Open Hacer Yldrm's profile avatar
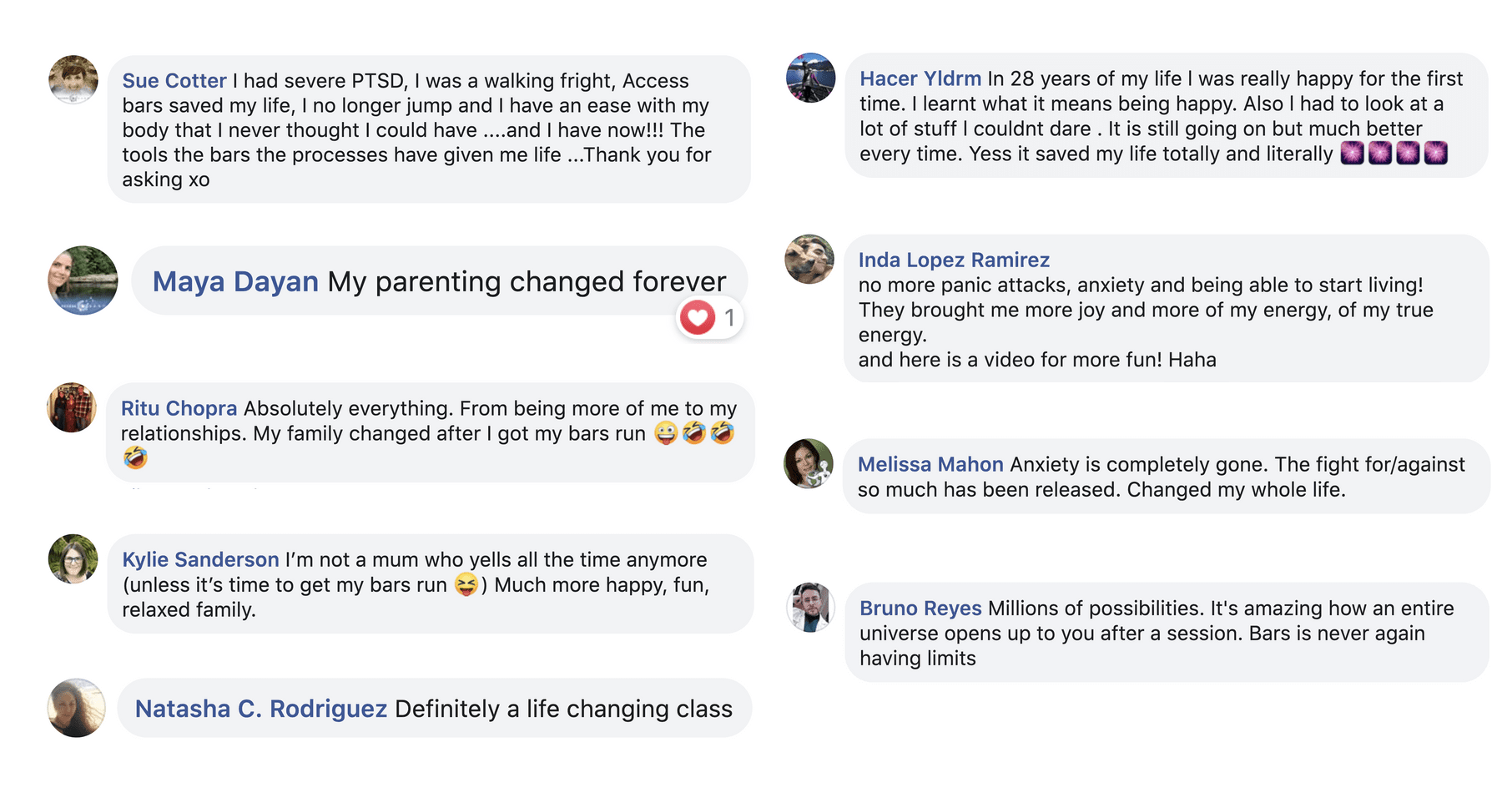The image size is (1512, 803). point(811,78)
